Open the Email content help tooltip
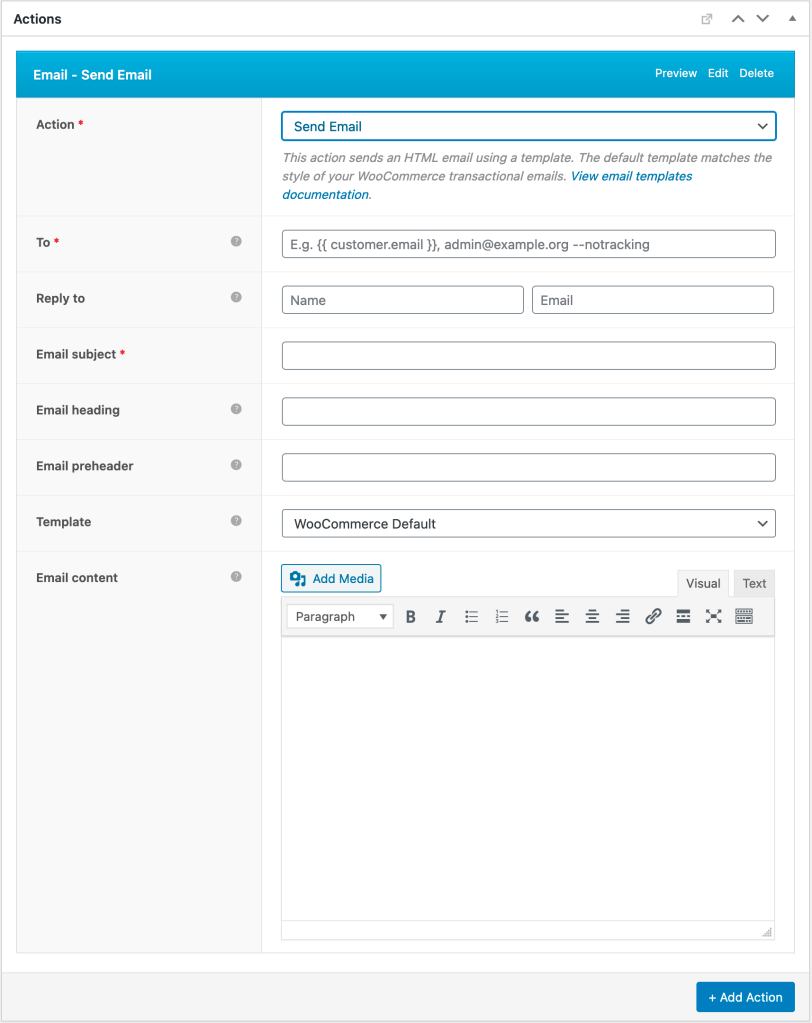812x1023 pixels. (236, 575)
